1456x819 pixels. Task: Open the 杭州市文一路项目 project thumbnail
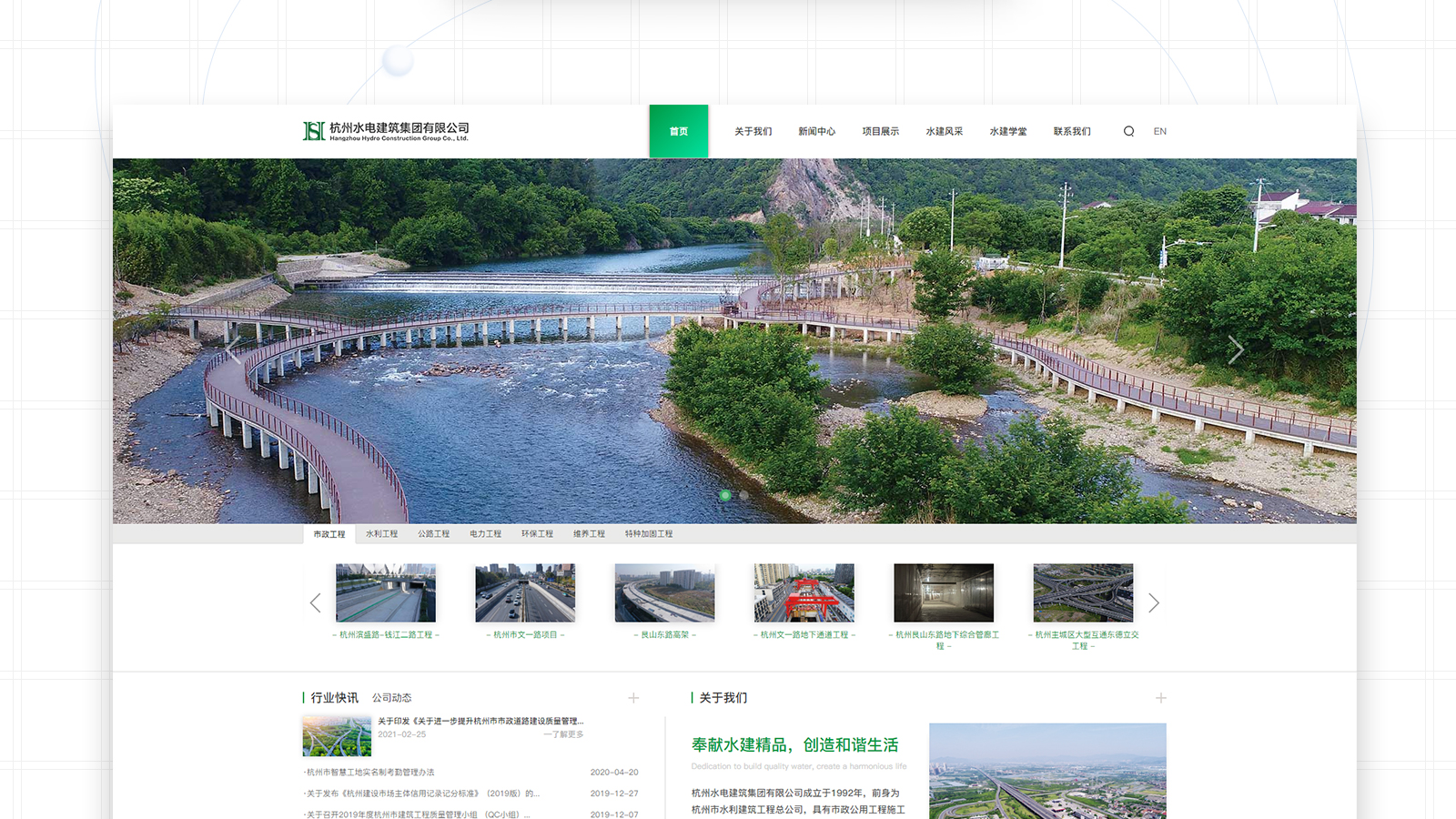point(525,593)
